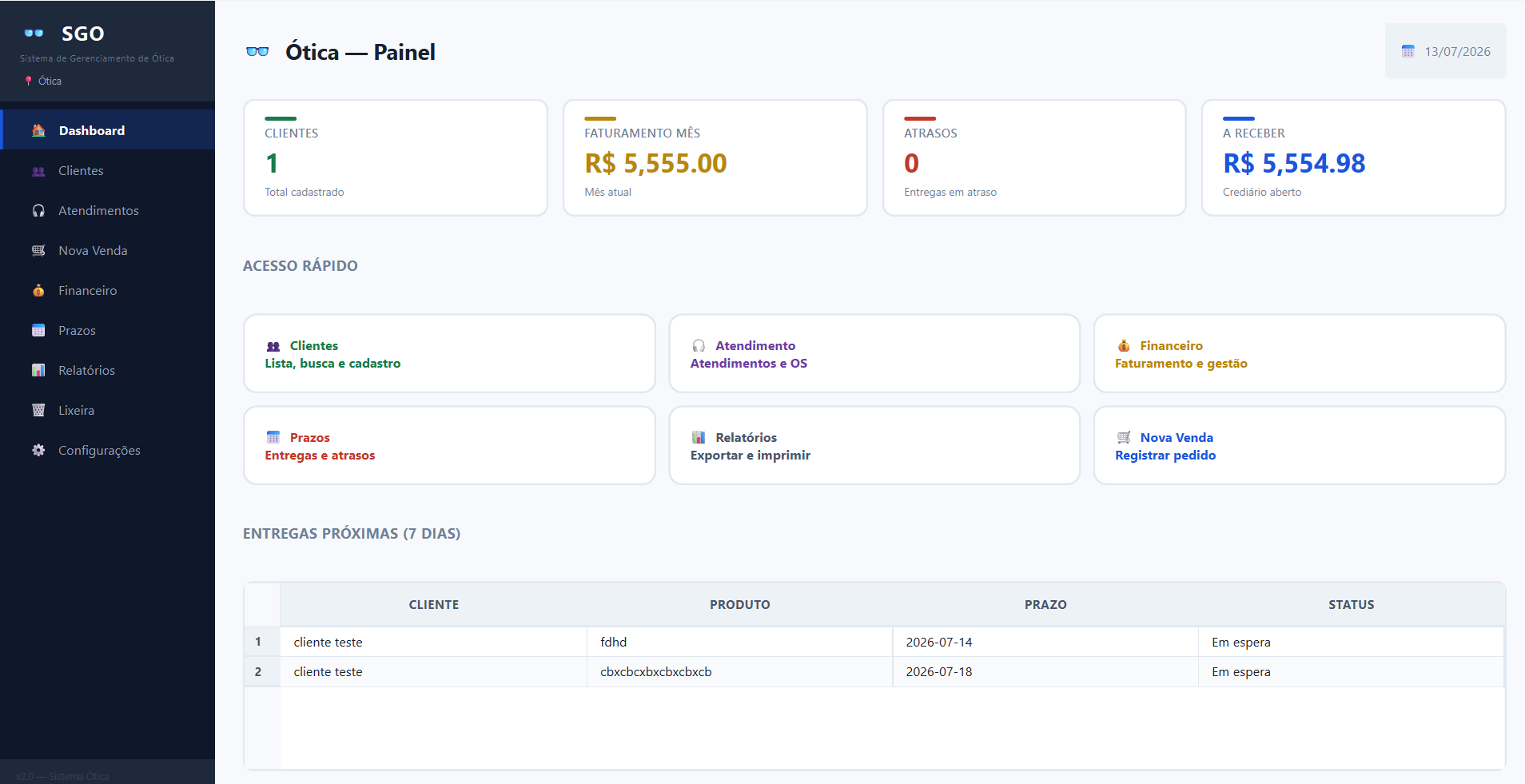The image size is (1525, 784).
Task: Open the Clientes quick access card title
Action: [x=314, y=346]
